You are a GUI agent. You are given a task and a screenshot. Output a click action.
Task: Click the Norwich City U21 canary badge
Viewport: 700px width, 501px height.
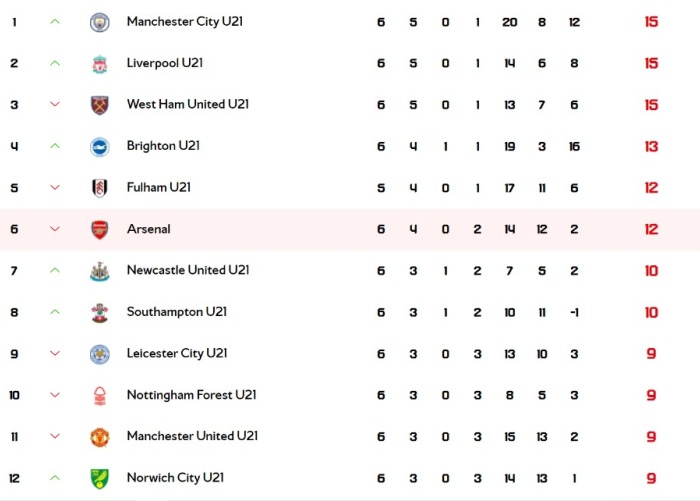click(100, 479)
